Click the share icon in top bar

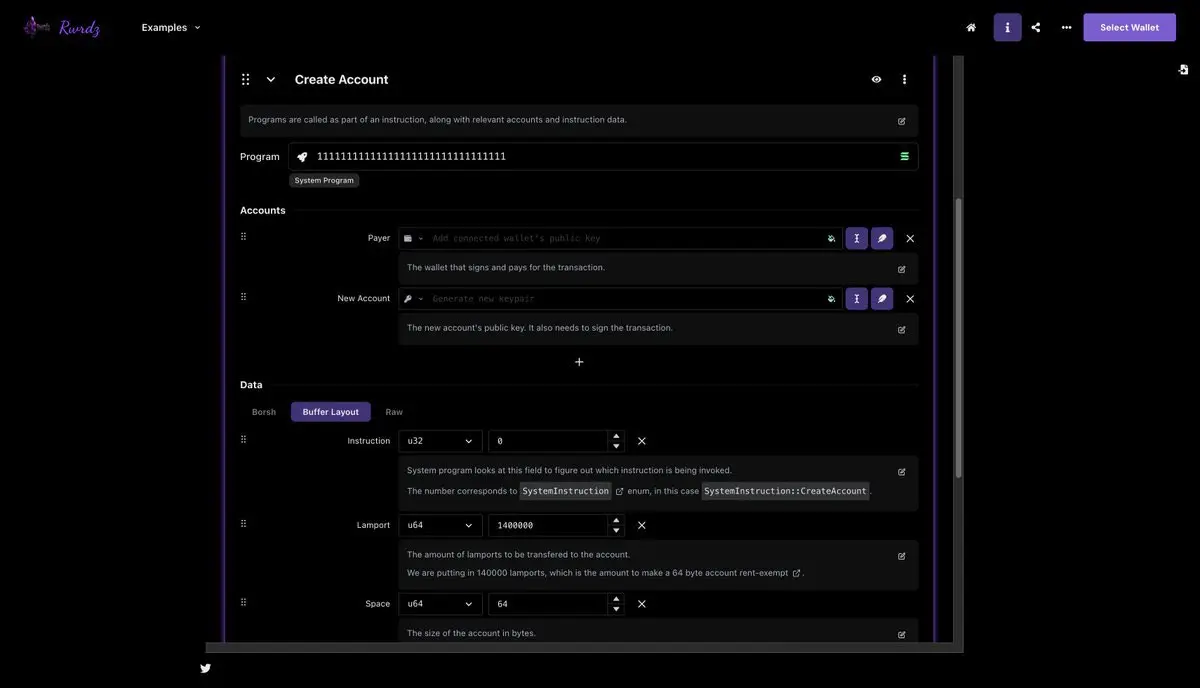pos(1036,27)
